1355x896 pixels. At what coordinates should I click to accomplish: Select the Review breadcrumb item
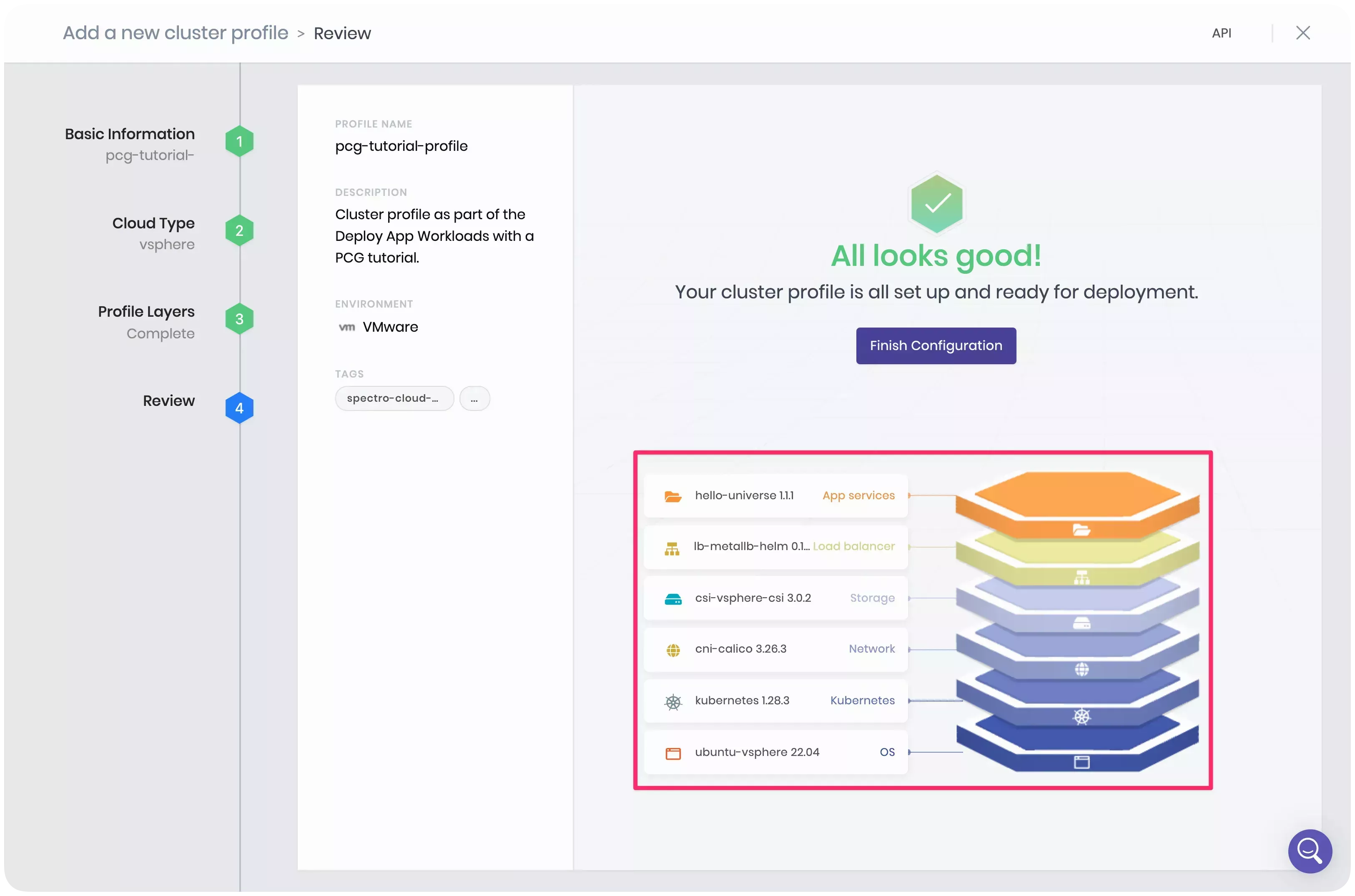[x=342, y=33]
